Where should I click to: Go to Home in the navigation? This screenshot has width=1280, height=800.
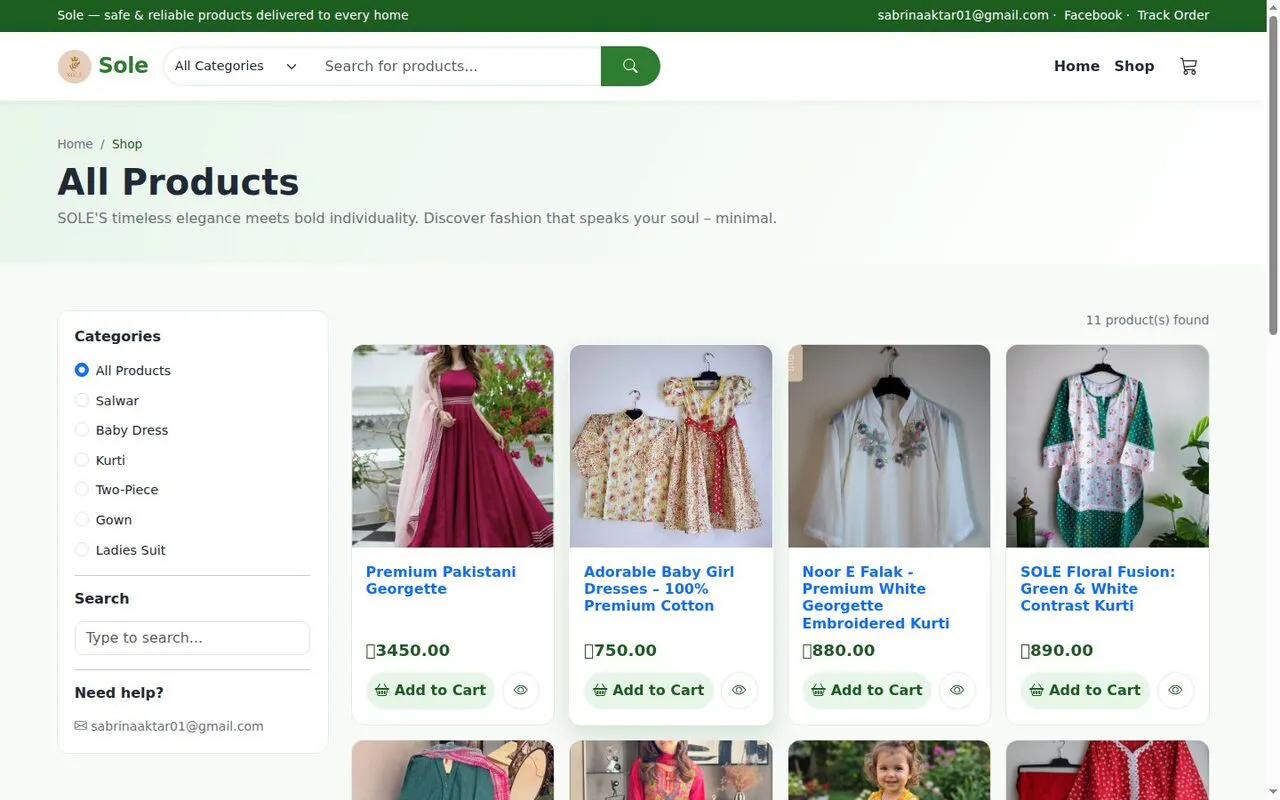coord(1076,66)
